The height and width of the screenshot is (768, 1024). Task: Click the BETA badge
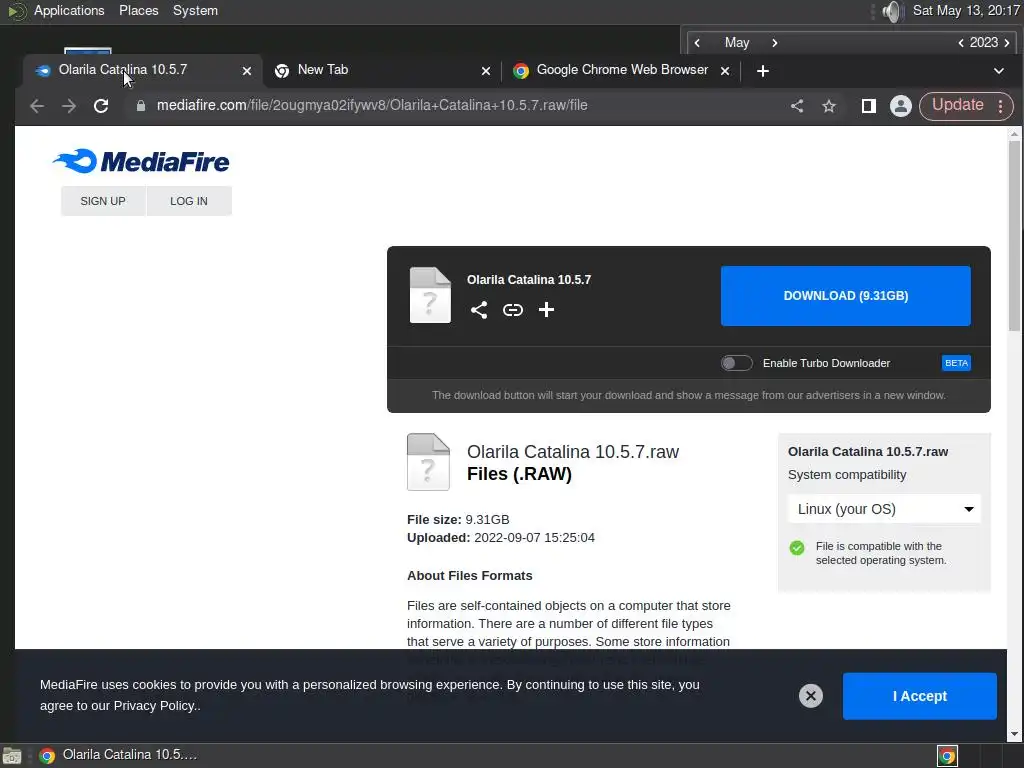point(956,363)
